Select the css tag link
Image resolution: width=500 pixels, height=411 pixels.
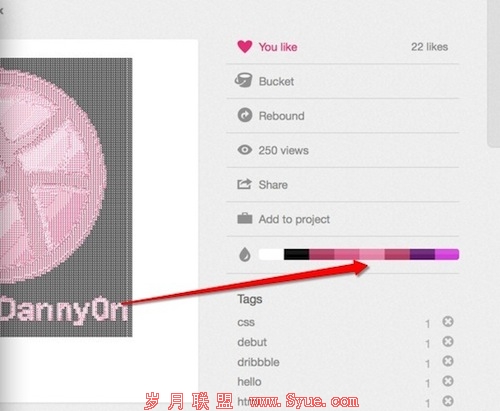(246, 322)
